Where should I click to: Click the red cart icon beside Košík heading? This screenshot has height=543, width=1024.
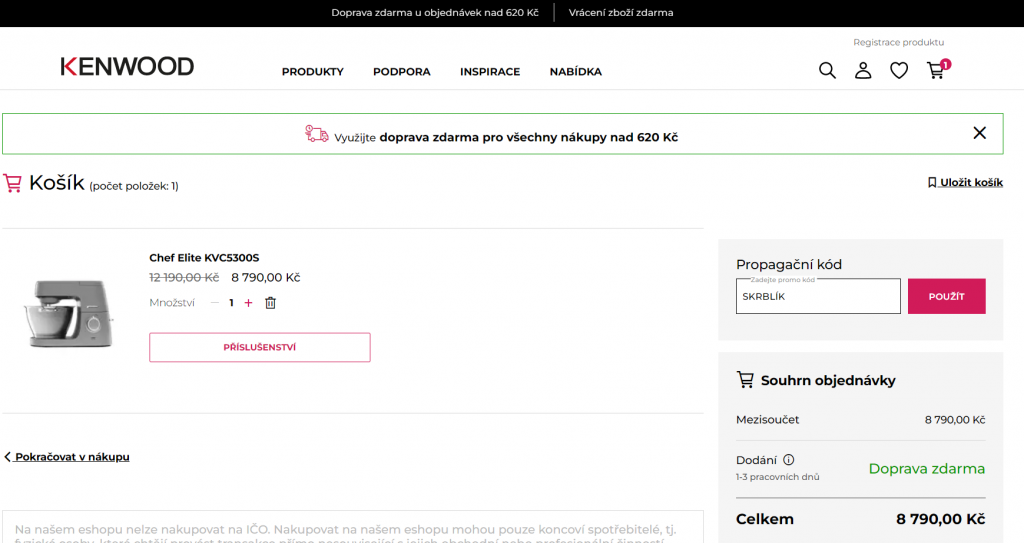pyautogui.click(x=12, y=183)
